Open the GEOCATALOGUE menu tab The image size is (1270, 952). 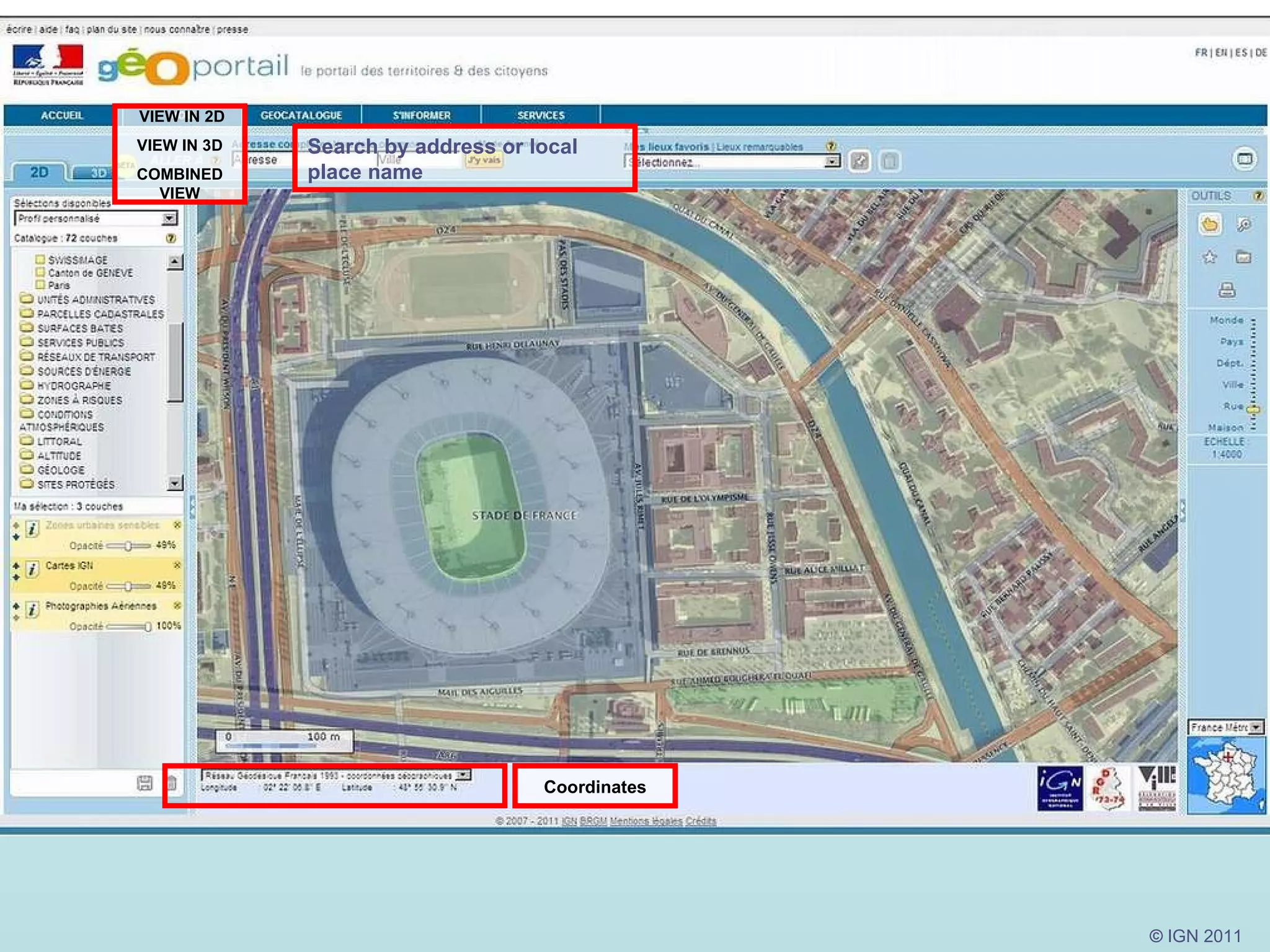point(301,115)
